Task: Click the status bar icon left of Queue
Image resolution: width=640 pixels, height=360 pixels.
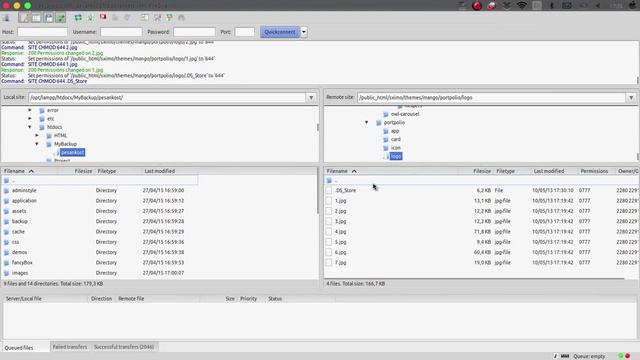Action: 565,356
